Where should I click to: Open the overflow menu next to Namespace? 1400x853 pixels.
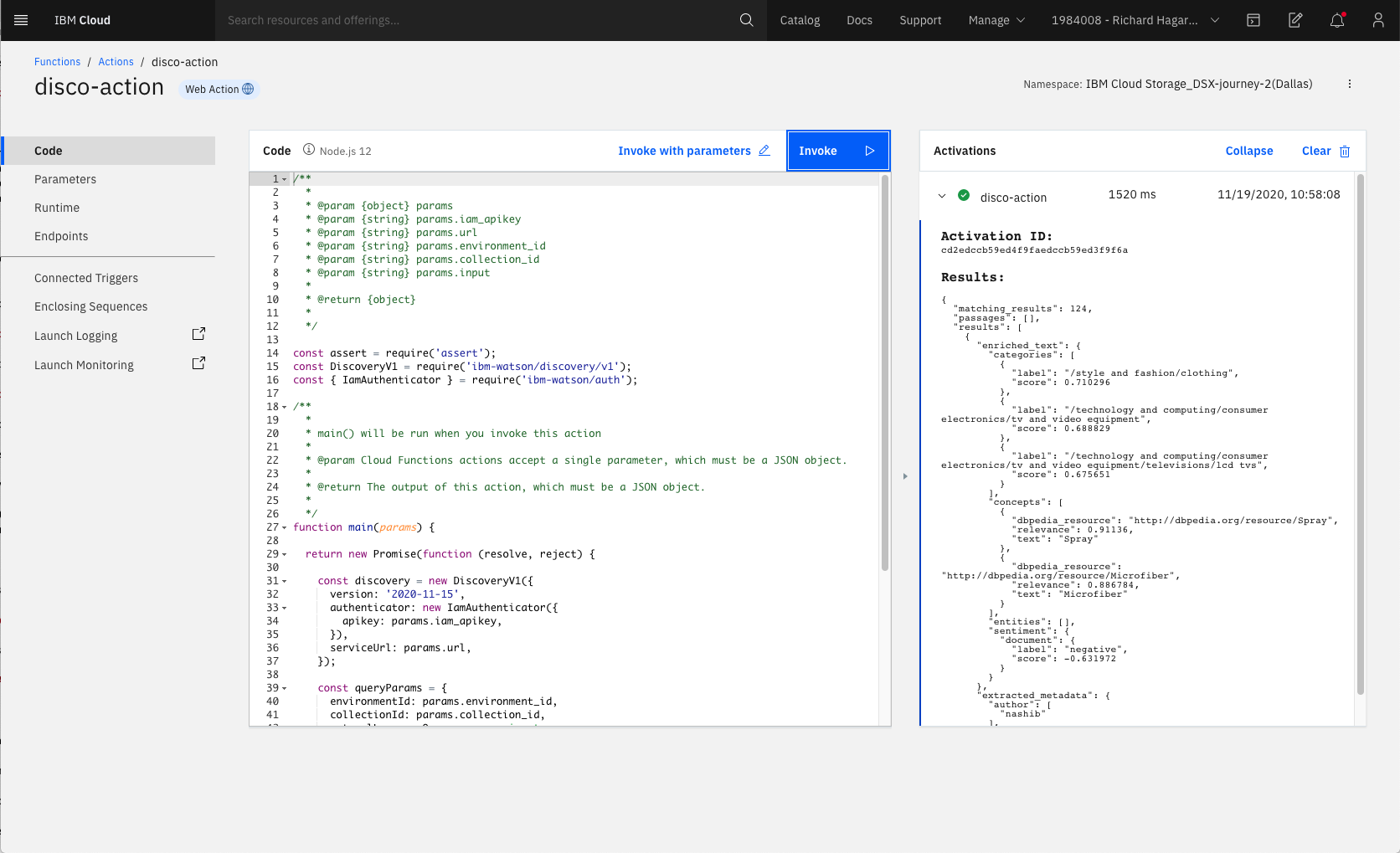pos(1350,84)
